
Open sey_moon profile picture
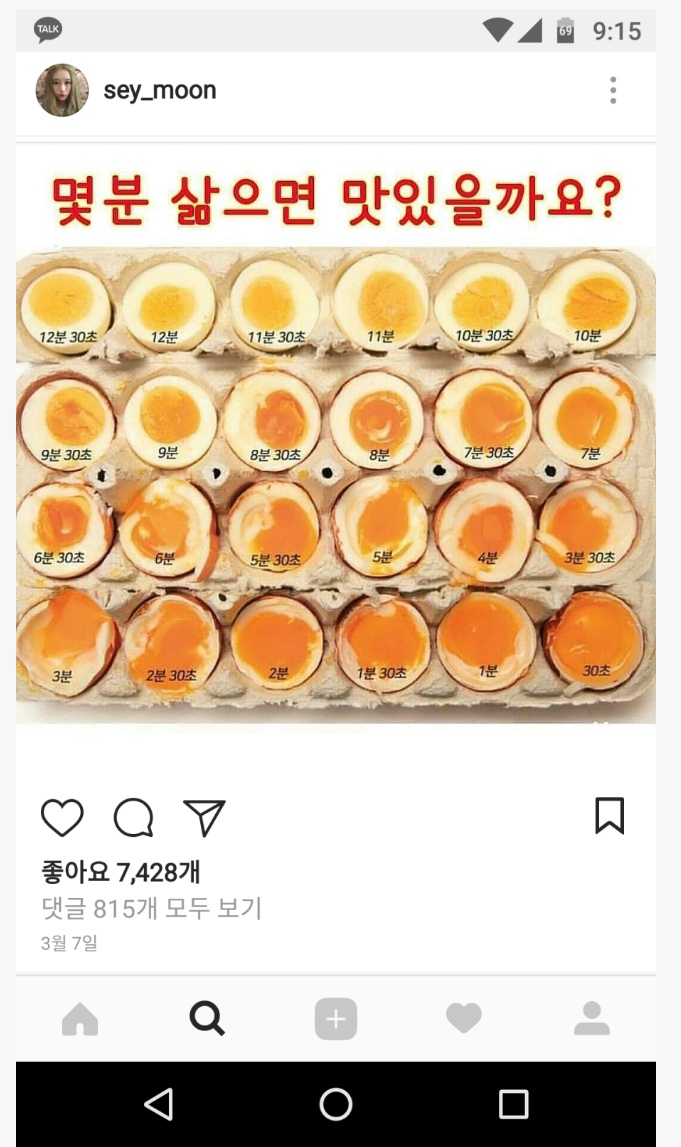click(x=62, y=90)
